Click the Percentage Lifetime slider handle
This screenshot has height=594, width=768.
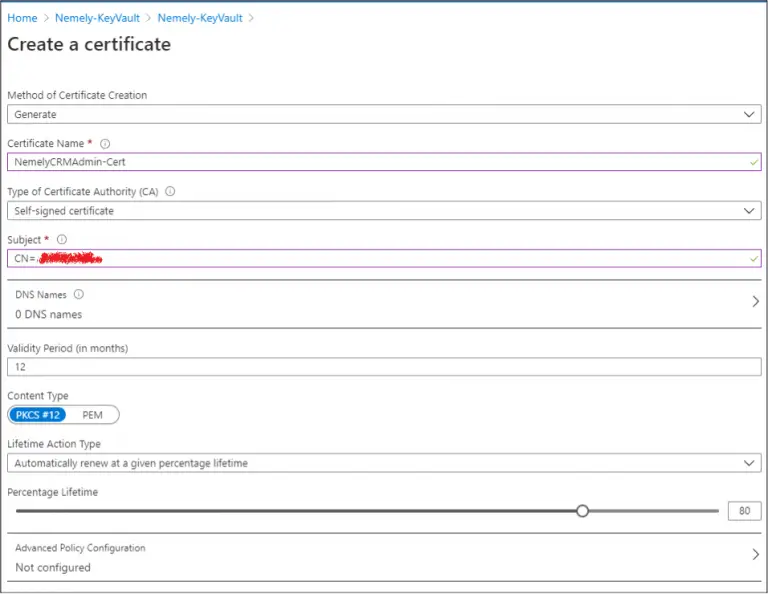click(582, 511)
